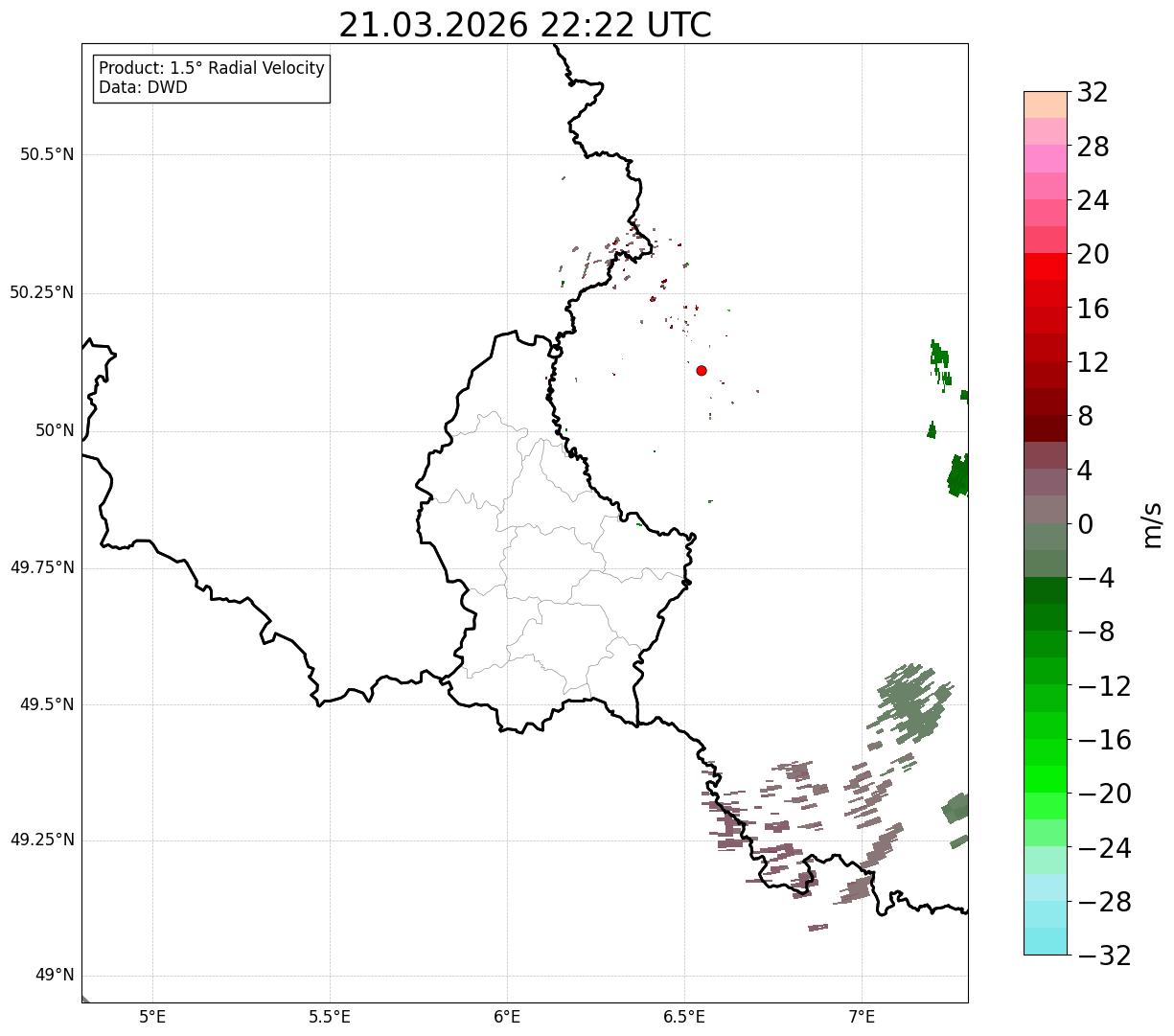Click the 49°N latitude label
The height and width of the screenshot is (1036, 1174).
(55, 976)
